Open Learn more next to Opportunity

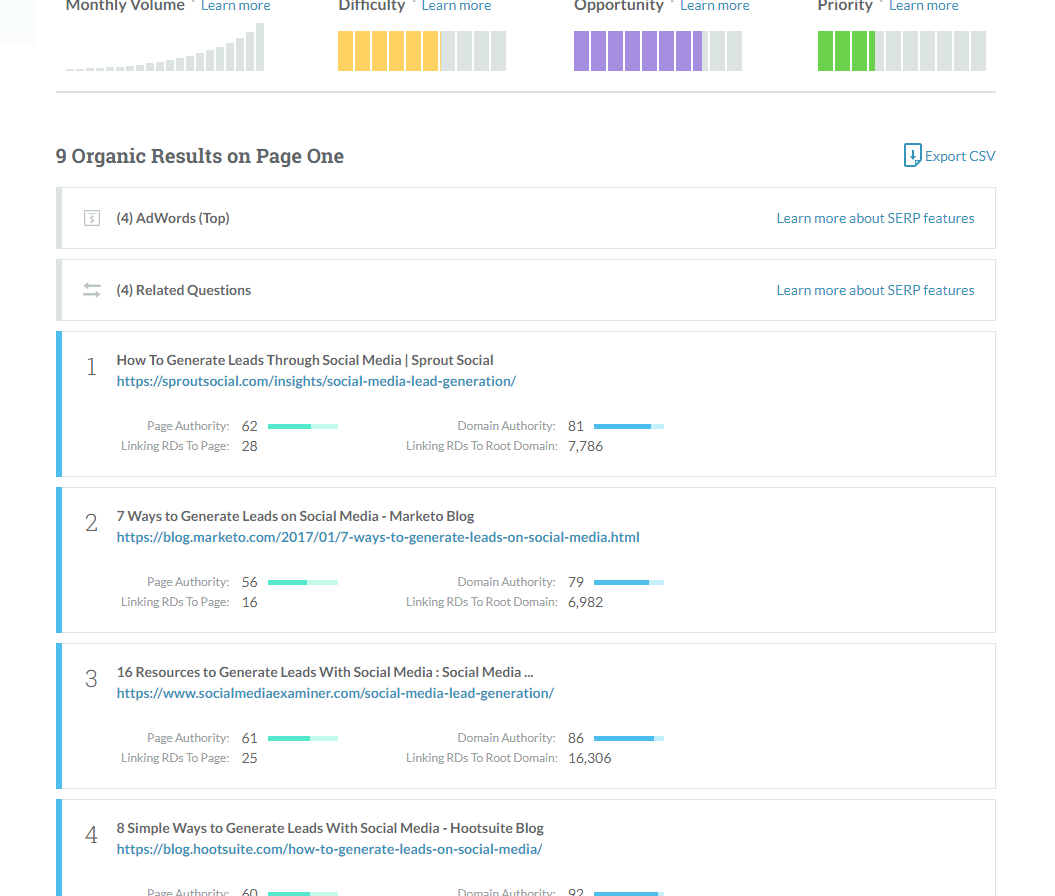(715, 6)
